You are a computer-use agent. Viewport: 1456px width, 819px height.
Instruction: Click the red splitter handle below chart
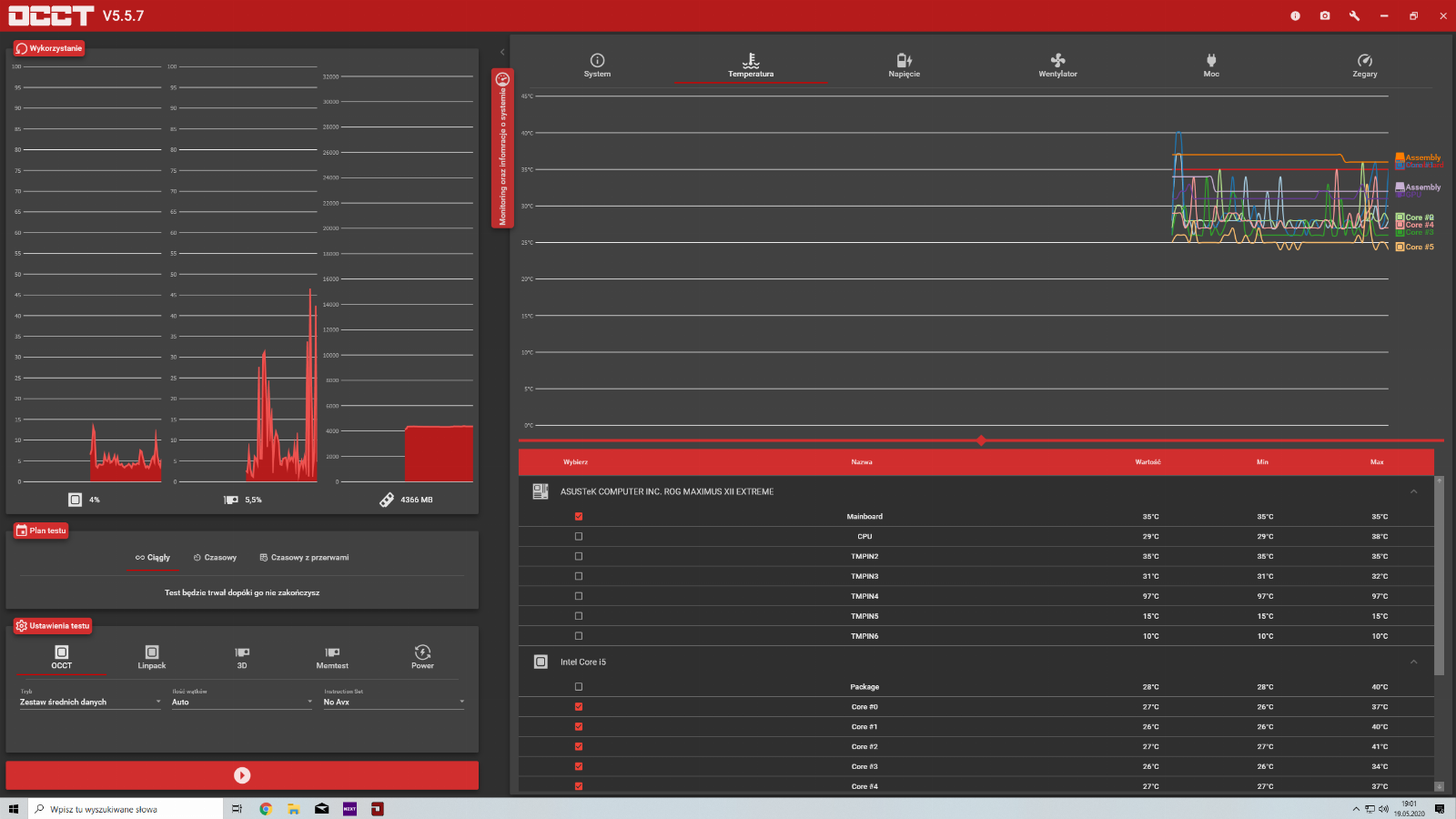pos(981,440)
